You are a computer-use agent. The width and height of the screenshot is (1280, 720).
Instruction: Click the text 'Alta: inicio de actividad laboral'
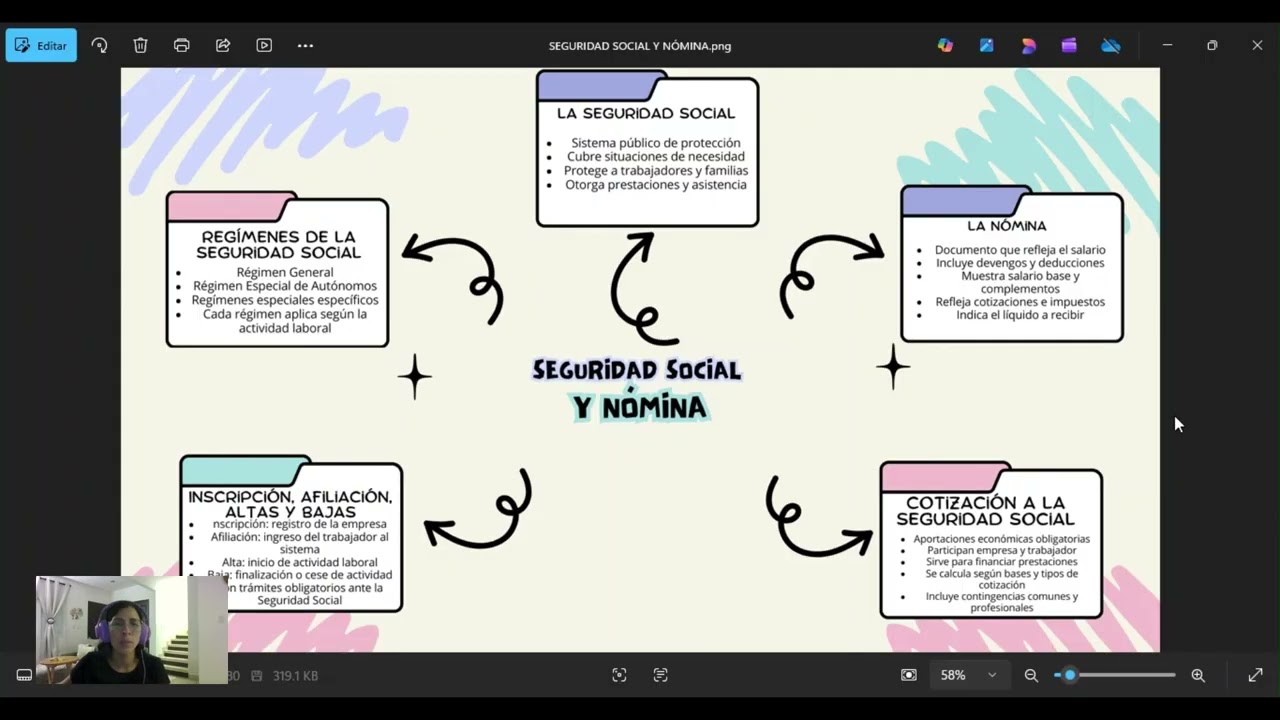pos(300,562)
